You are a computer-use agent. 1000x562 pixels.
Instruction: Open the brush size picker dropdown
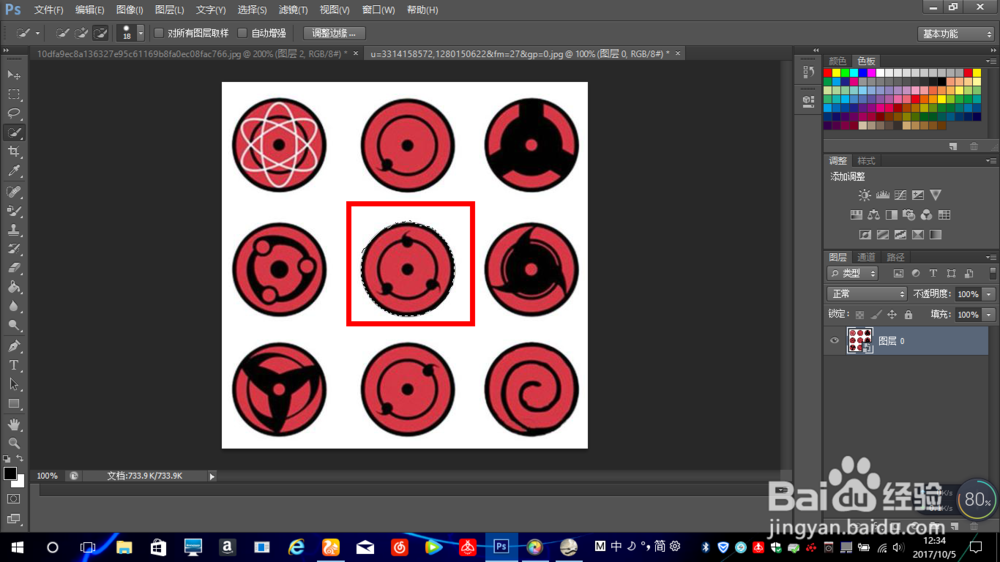140,33
